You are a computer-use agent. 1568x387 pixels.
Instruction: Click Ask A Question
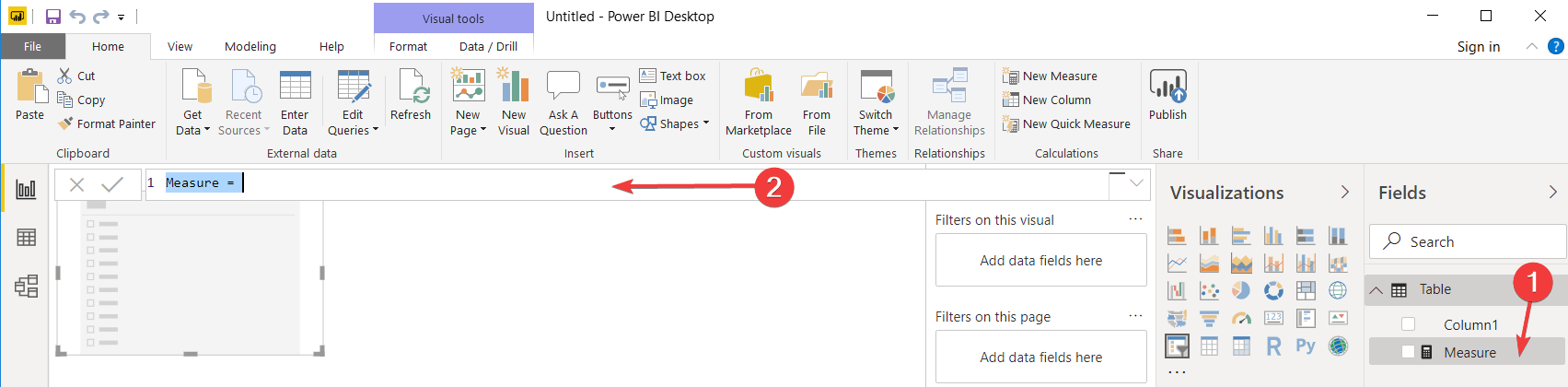click(563, 102)
